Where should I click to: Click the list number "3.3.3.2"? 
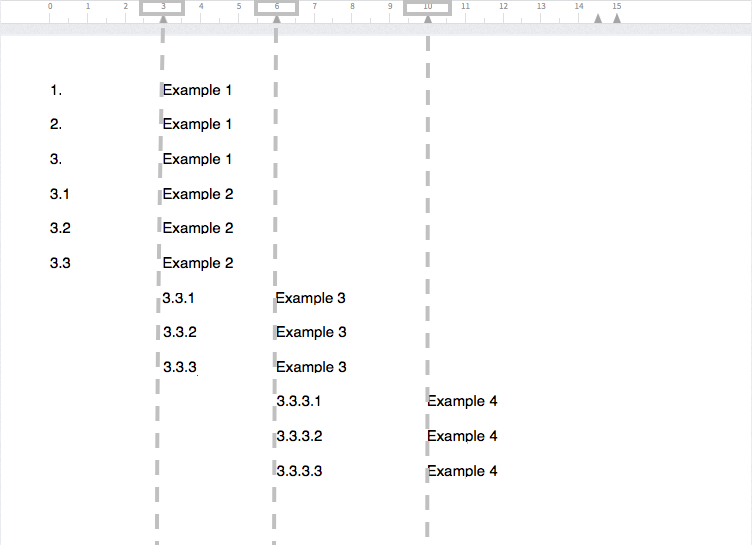299,436
